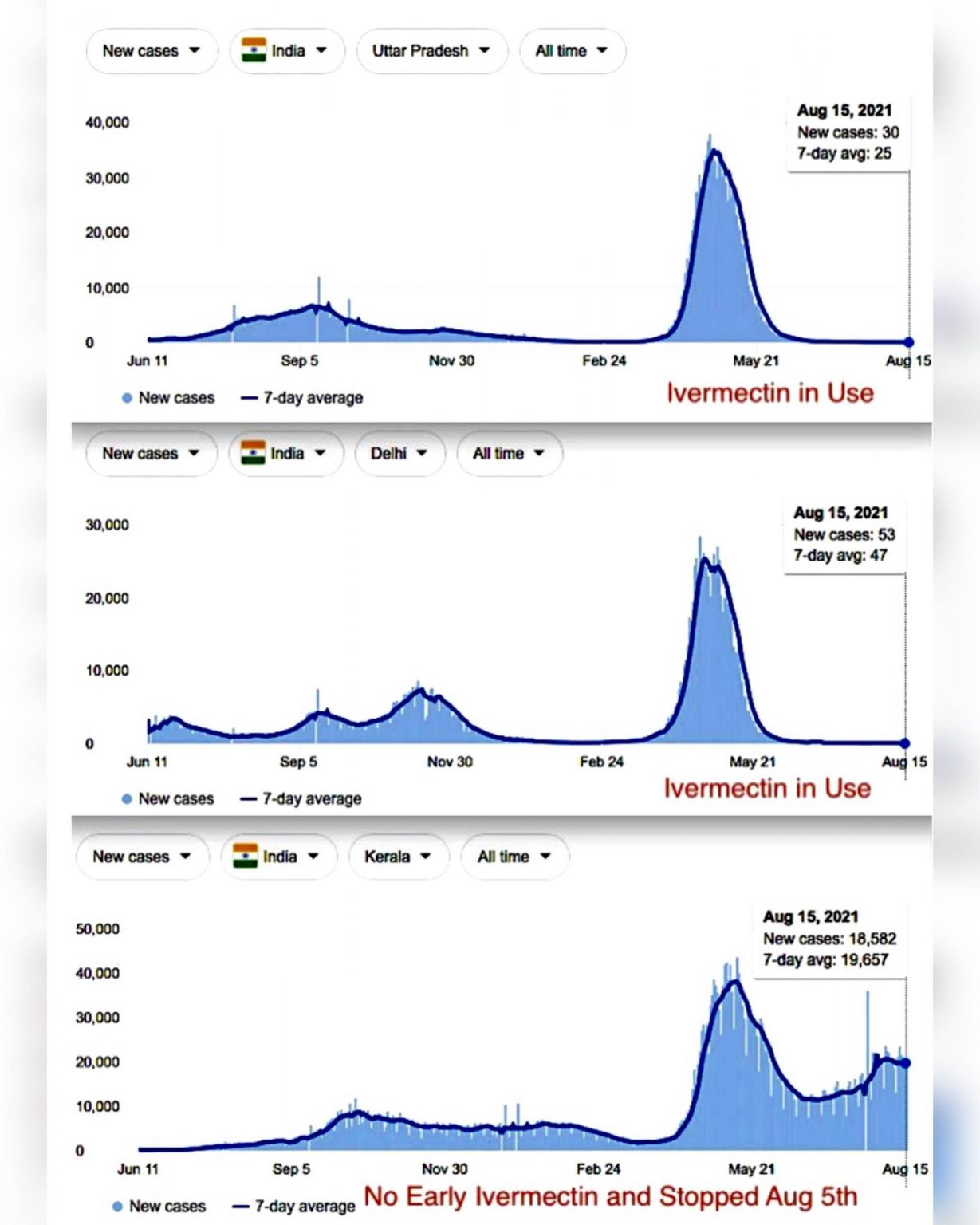Click the Aug 15, 2021 tooltip on Kerala chart
This screenshot has height=1225, width=980.
(x=829, y=939)
